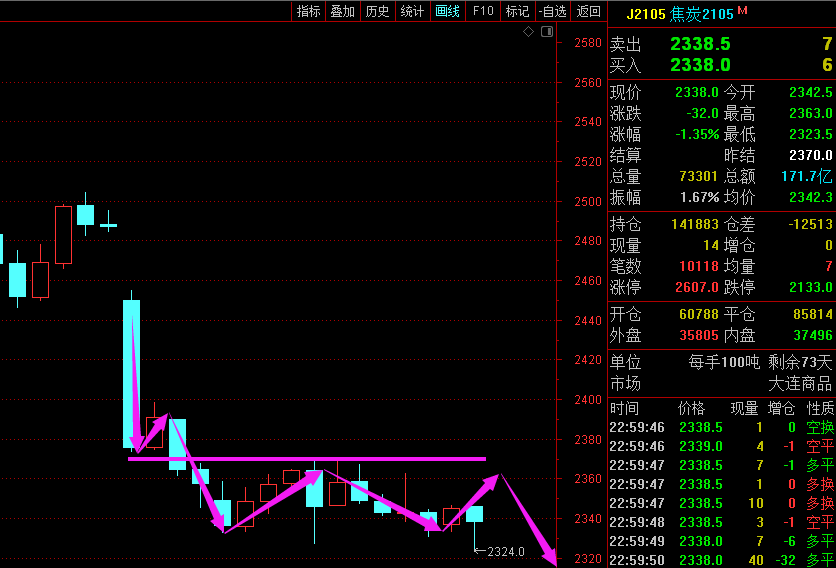Click the 标记 mark button
Screen dimensions: 836x568
tap(517, 12)
